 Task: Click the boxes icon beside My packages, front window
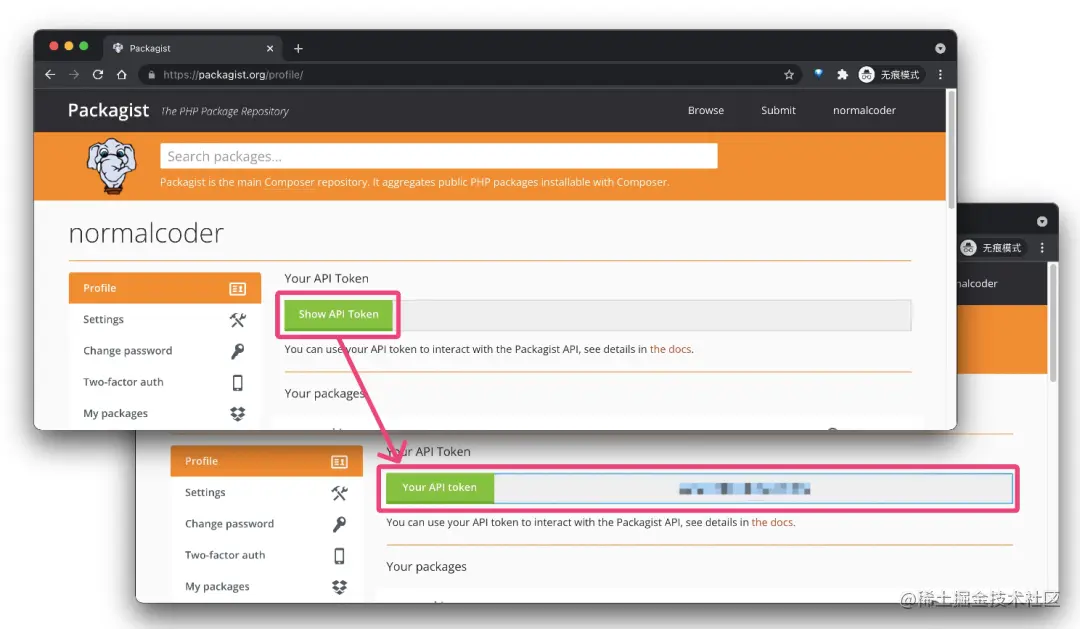tap(238, 413)
